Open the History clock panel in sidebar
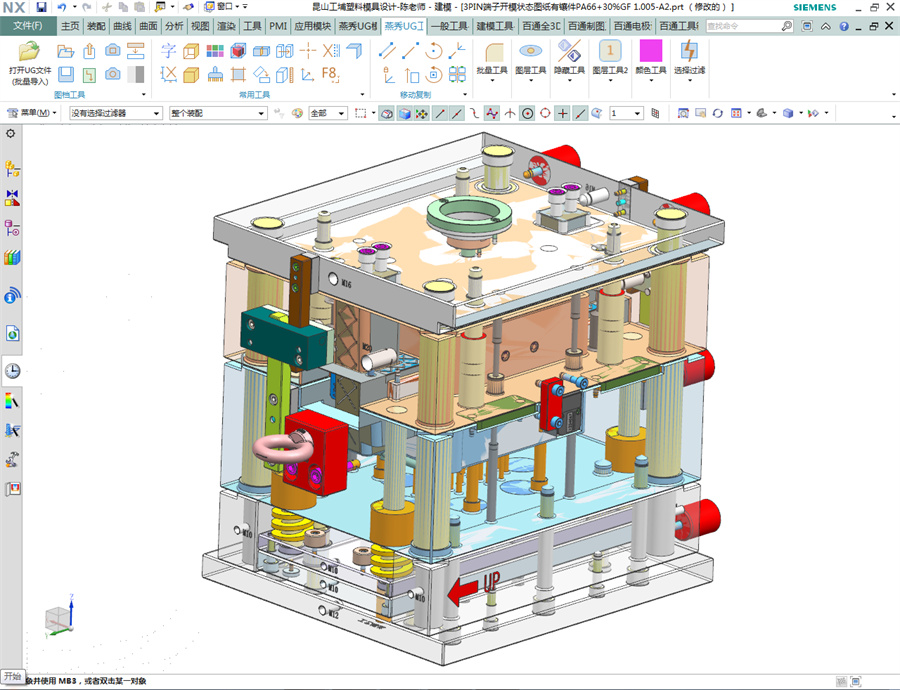 tap(13, 371)
